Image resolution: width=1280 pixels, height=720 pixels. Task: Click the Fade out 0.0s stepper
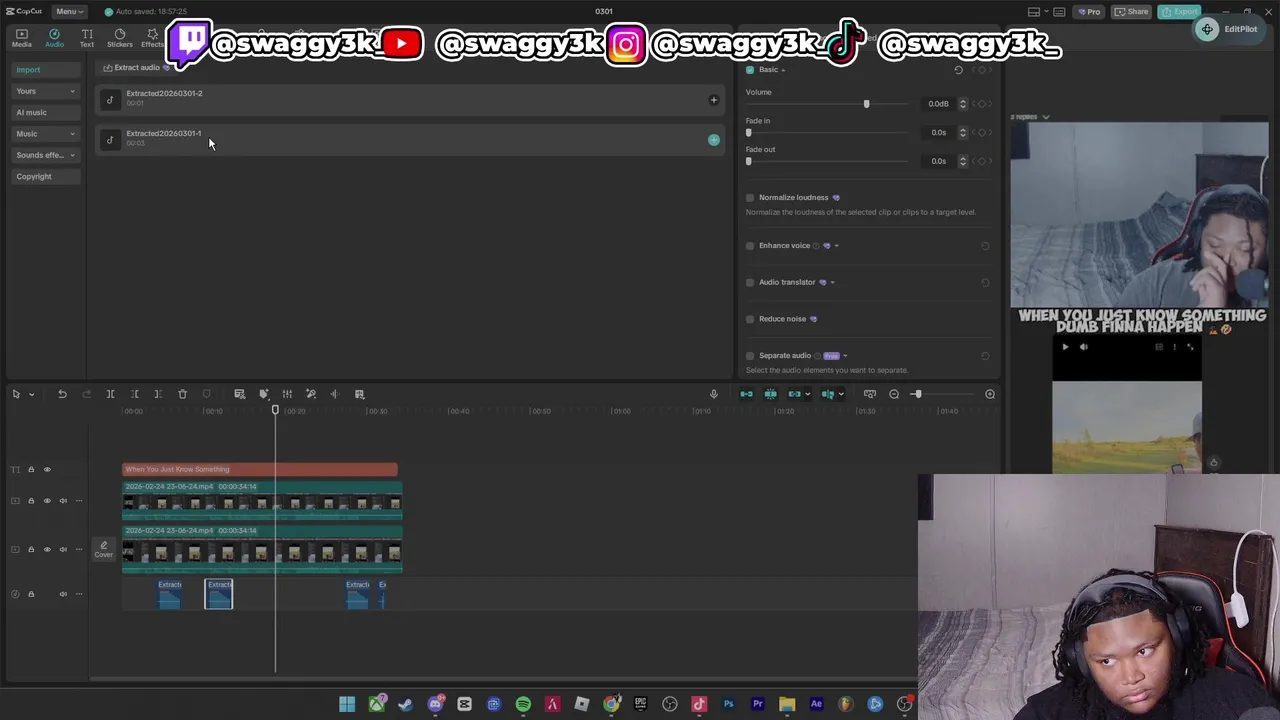(x=963, y=161)
